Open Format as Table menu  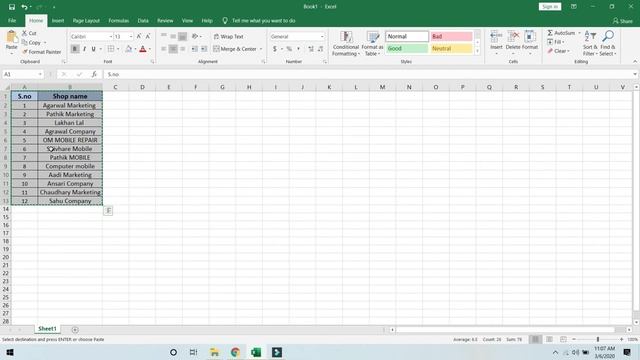pos(372,43)
